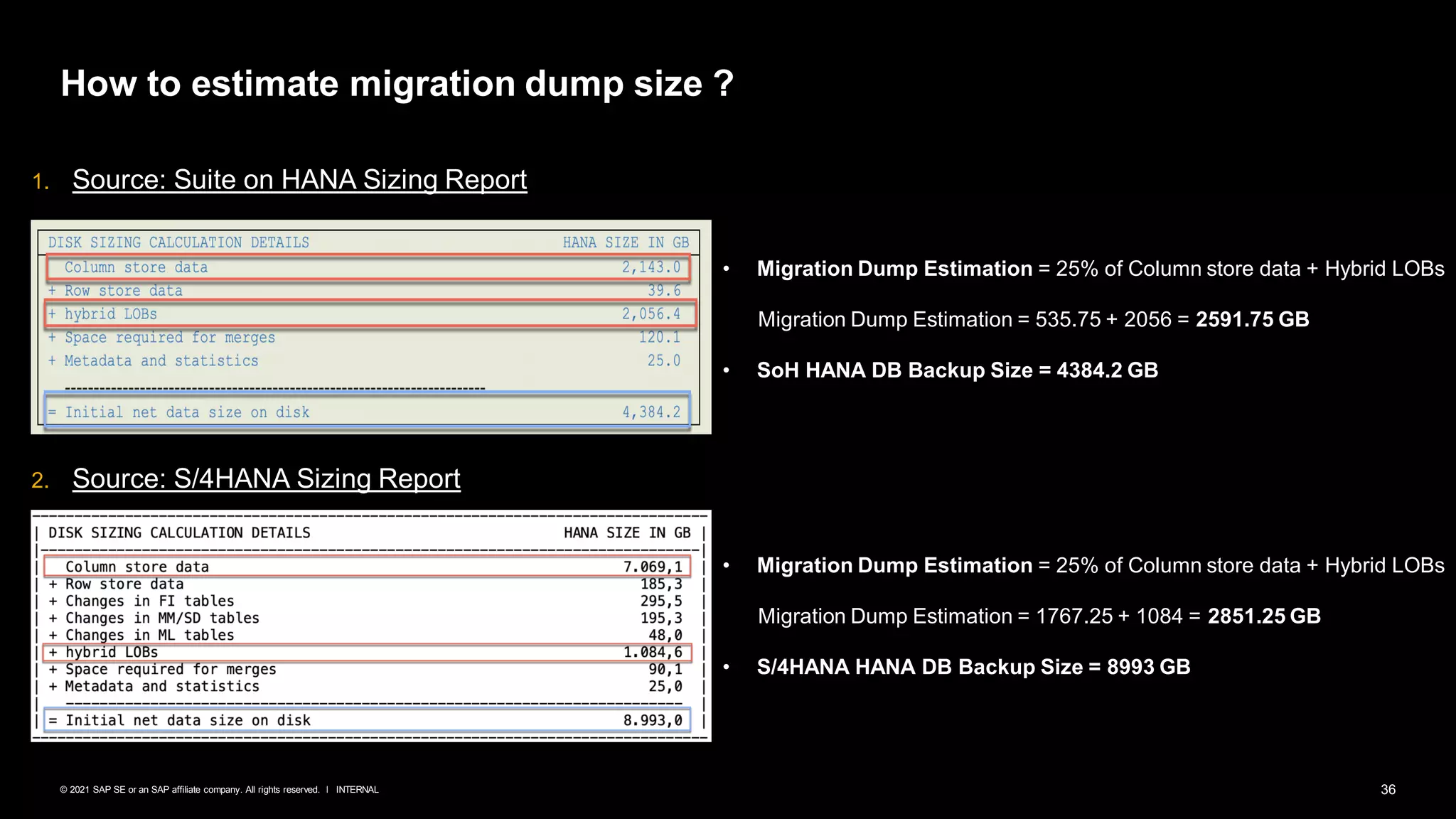This screenshot has width=1456, height=819.
Task: Click the 2591.75 GB estimation result
Action: (1252, 319)
